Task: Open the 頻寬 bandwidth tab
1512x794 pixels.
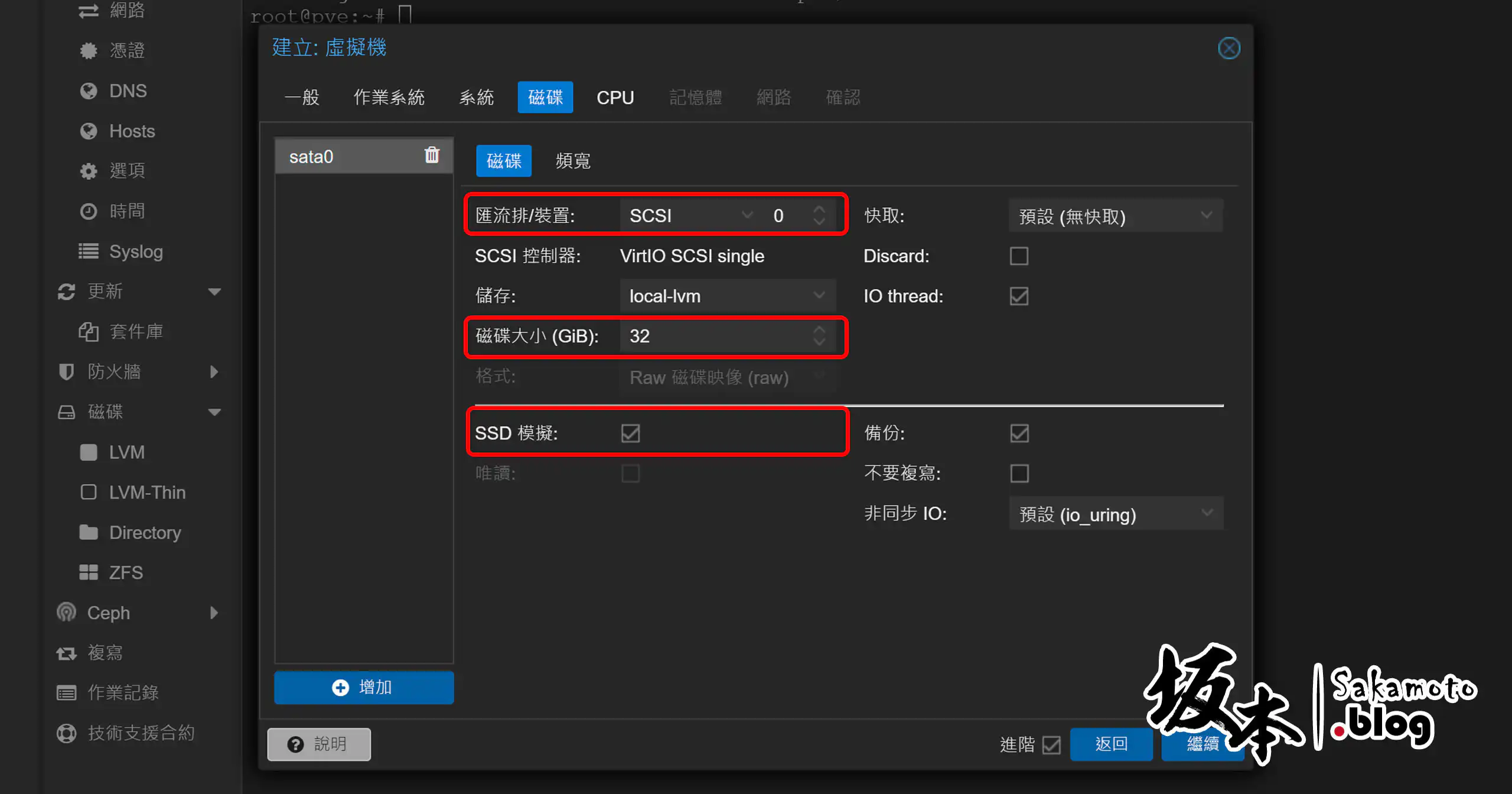Action: (572, 160)
